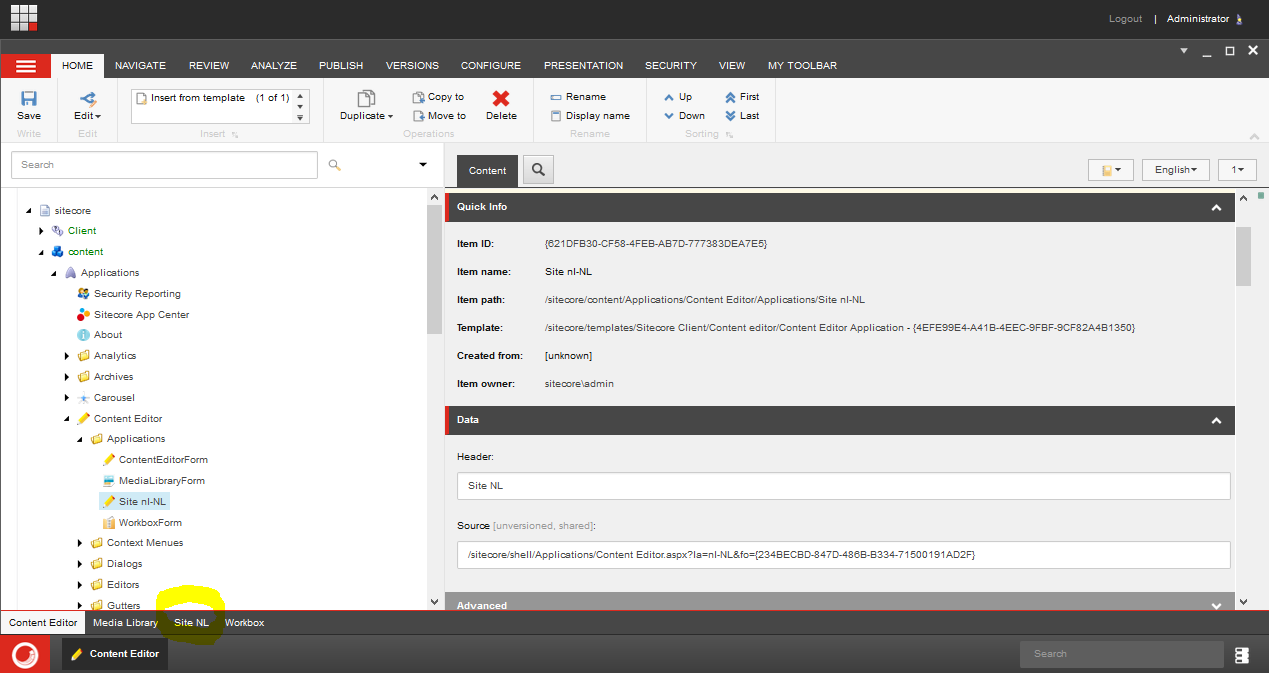
Task: Select ContentEditorForm tree item
Action: [x=156, y=460]
